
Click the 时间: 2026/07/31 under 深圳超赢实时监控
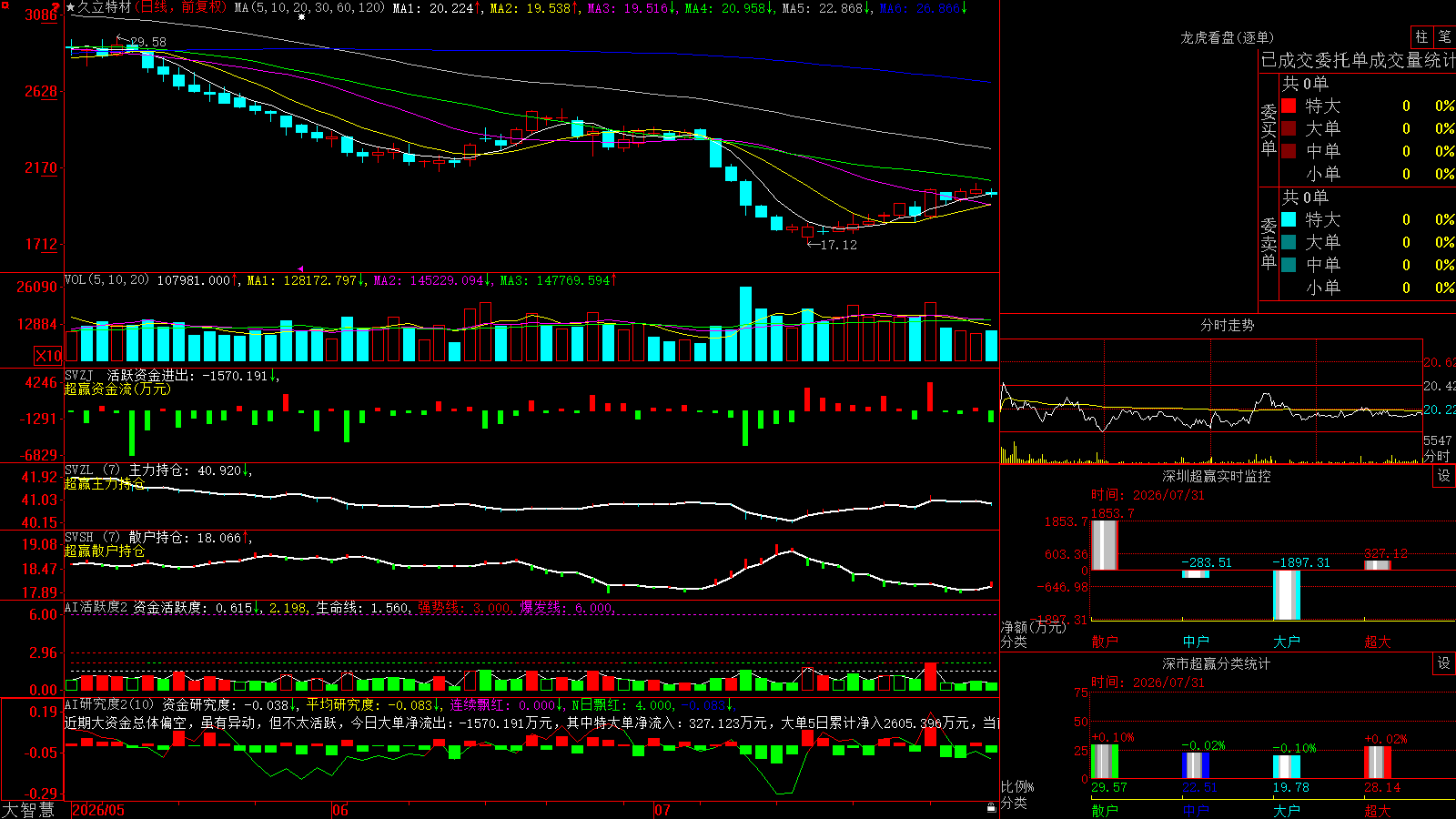[1148, 495]
